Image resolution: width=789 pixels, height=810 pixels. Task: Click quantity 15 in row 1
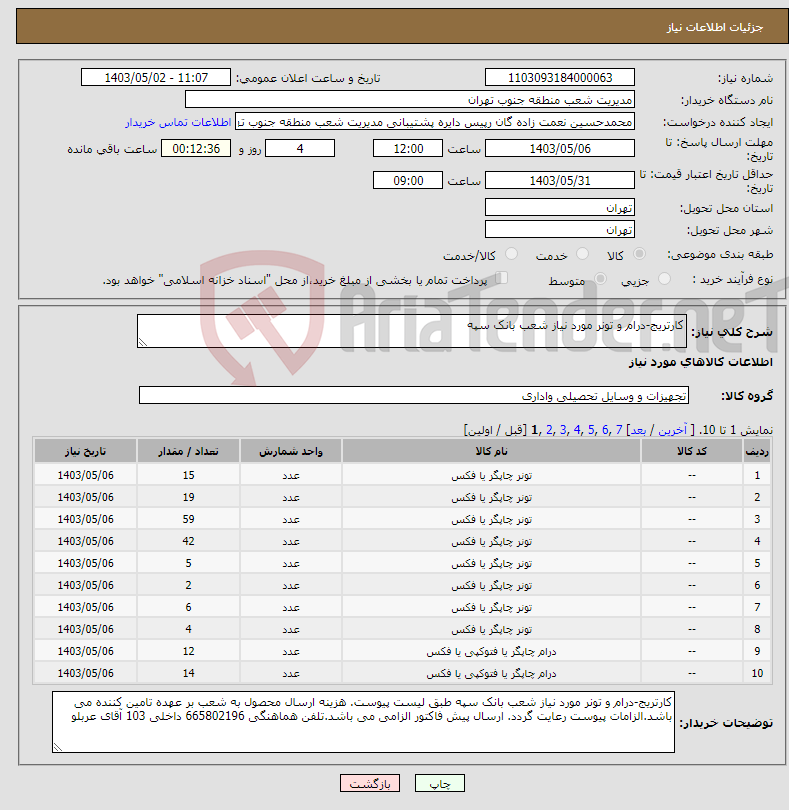(x=188, y=475)
